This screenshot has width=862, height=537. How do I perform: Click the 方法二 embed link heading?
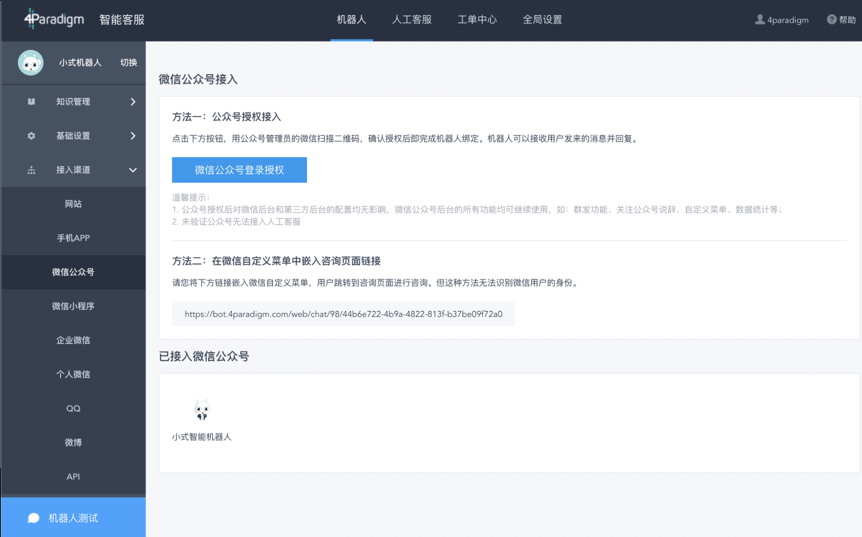click(x=277, y=261)
